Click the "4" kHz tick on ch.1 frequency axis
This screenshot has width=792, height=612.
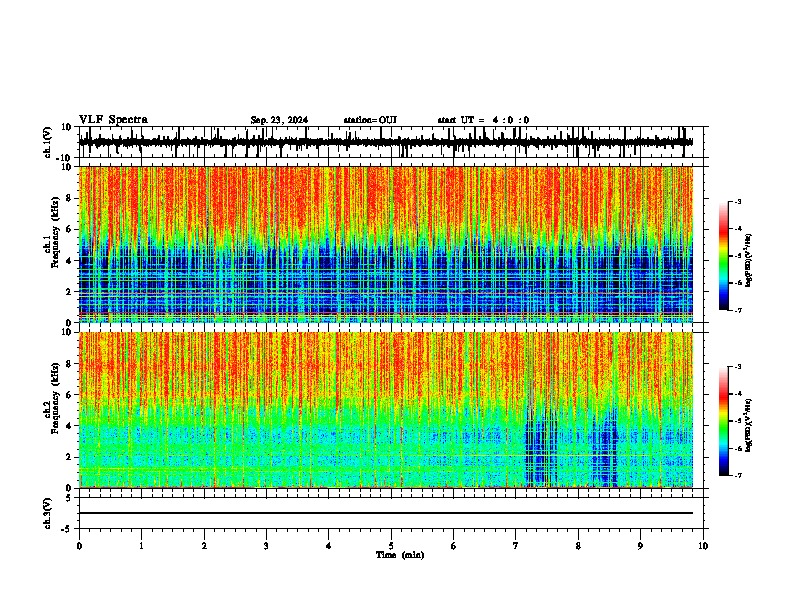[69, 261]
